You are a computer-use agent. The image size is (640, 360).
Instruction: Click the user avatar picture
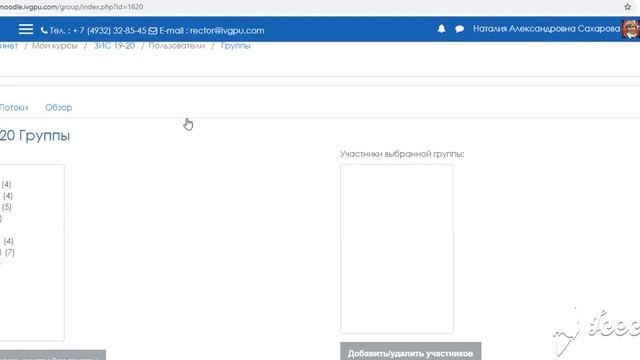[631, 29]
